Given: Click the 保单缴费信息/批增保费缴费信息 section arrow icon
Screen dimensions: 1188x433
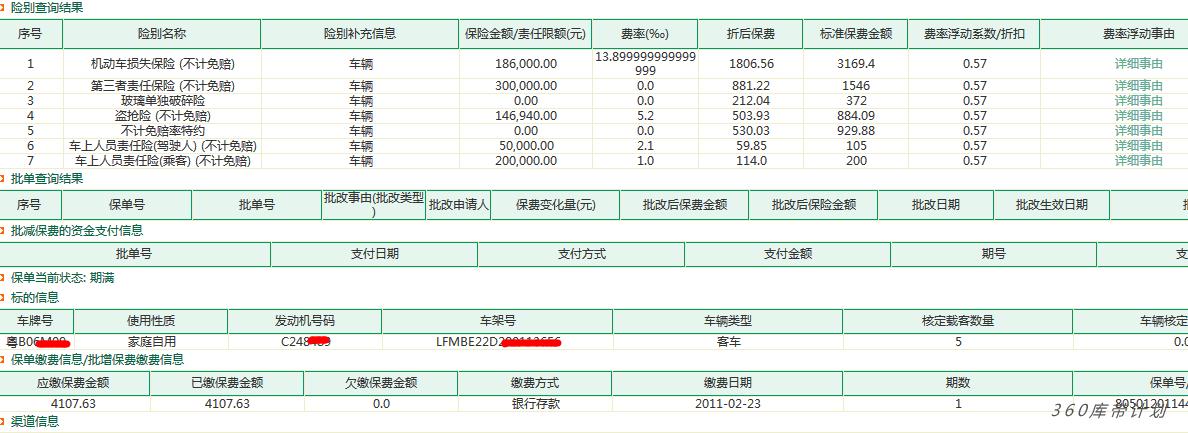Looking at the screenshot, I should coord(3,360).
